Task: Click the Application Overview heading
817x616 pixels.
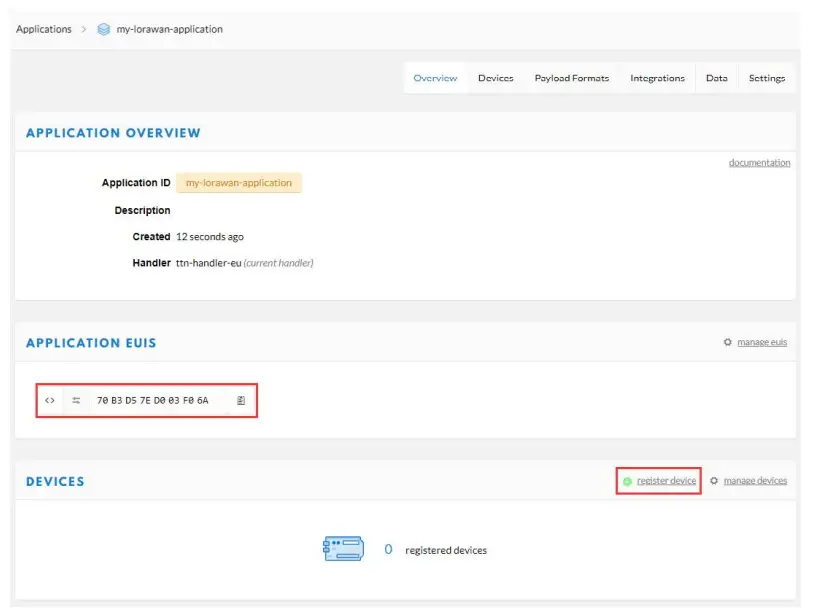Action: (113, 133)
